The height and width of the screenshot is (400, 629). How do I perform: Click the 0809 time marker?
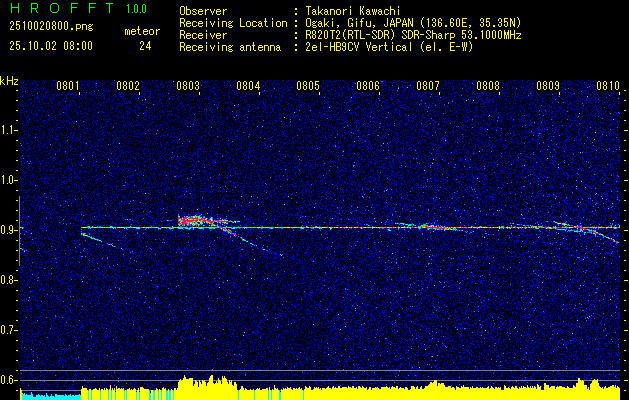pos(548,86)
